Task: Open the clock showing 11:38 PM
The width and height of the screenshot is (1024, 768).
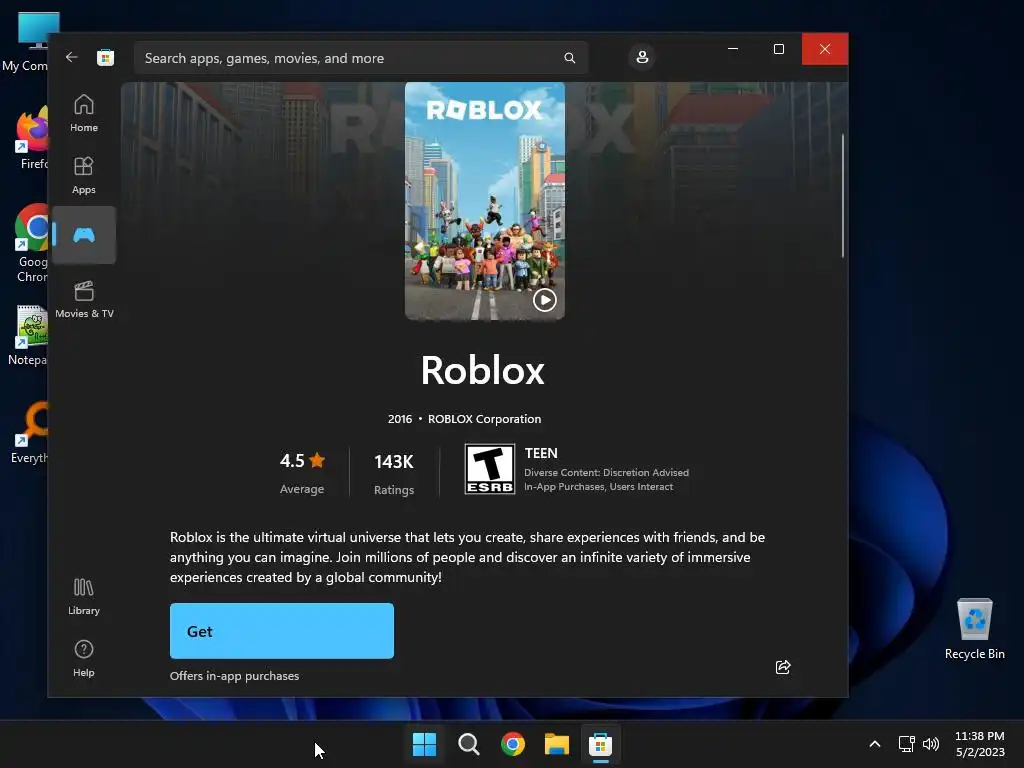Action: (980, 744)
